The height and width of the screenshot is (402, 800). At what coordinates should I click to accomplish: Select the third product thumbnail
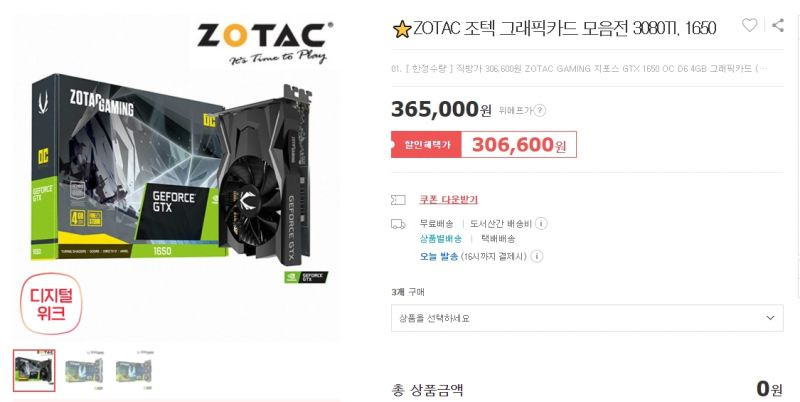134,370
